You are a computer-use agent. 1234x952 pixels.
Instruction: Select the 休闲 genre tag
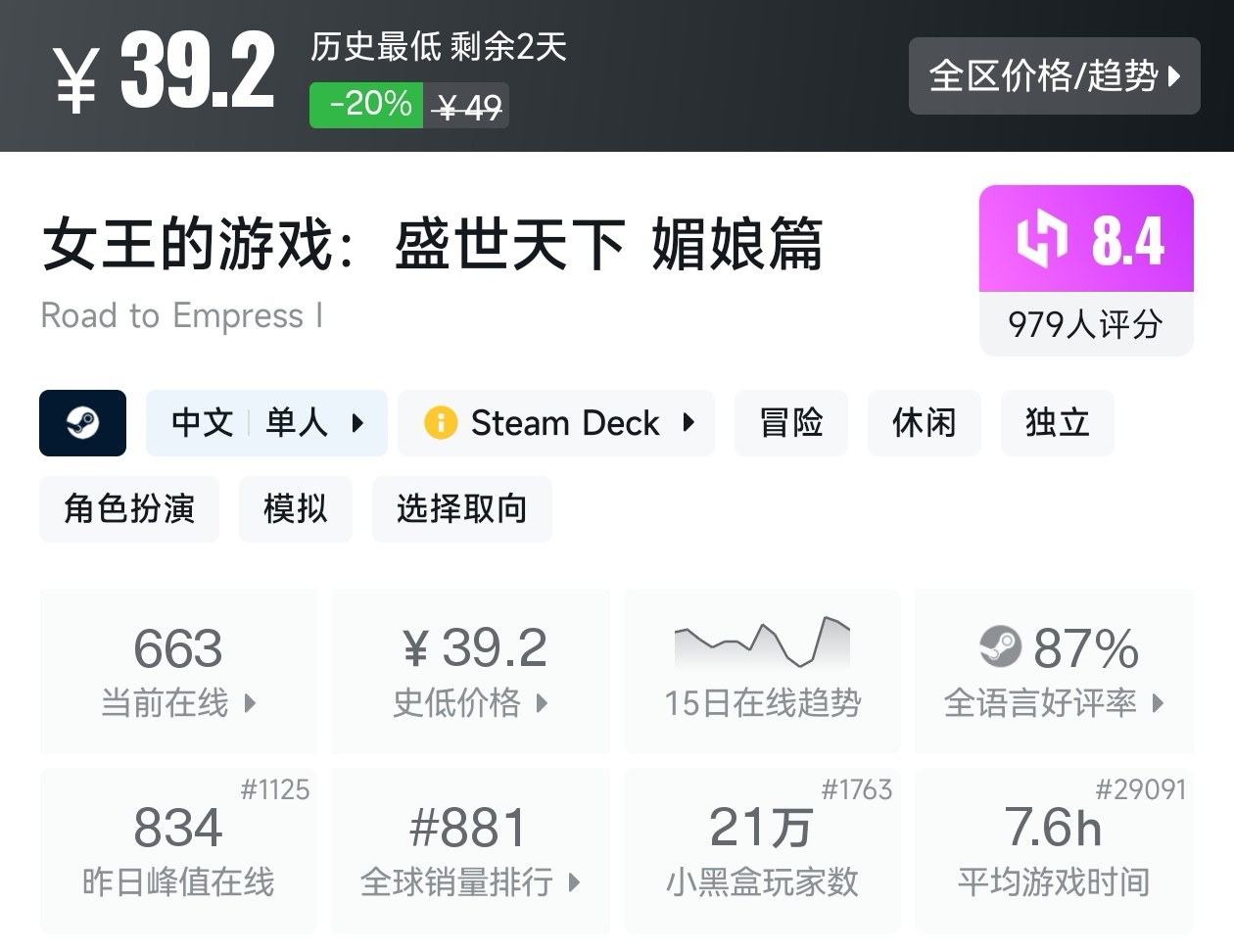924,423
